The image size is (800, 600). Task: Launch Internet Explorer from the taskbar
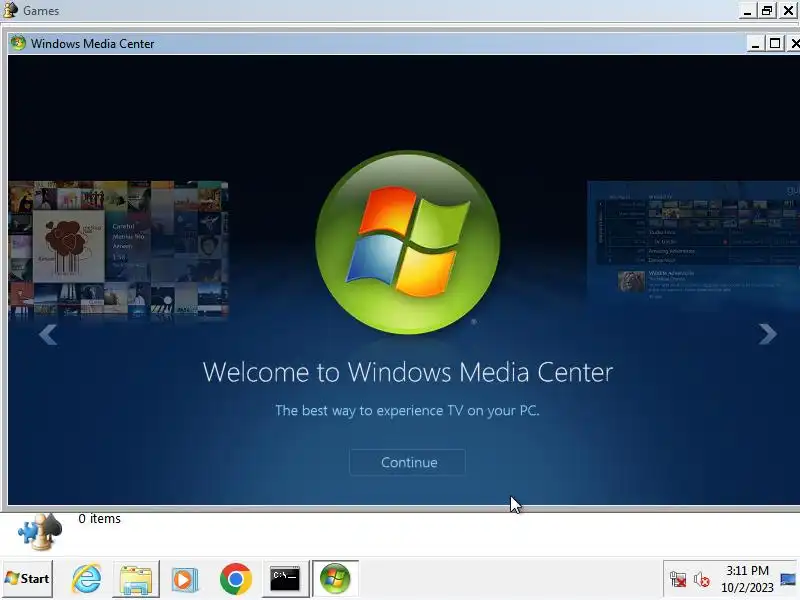point(86,579)
